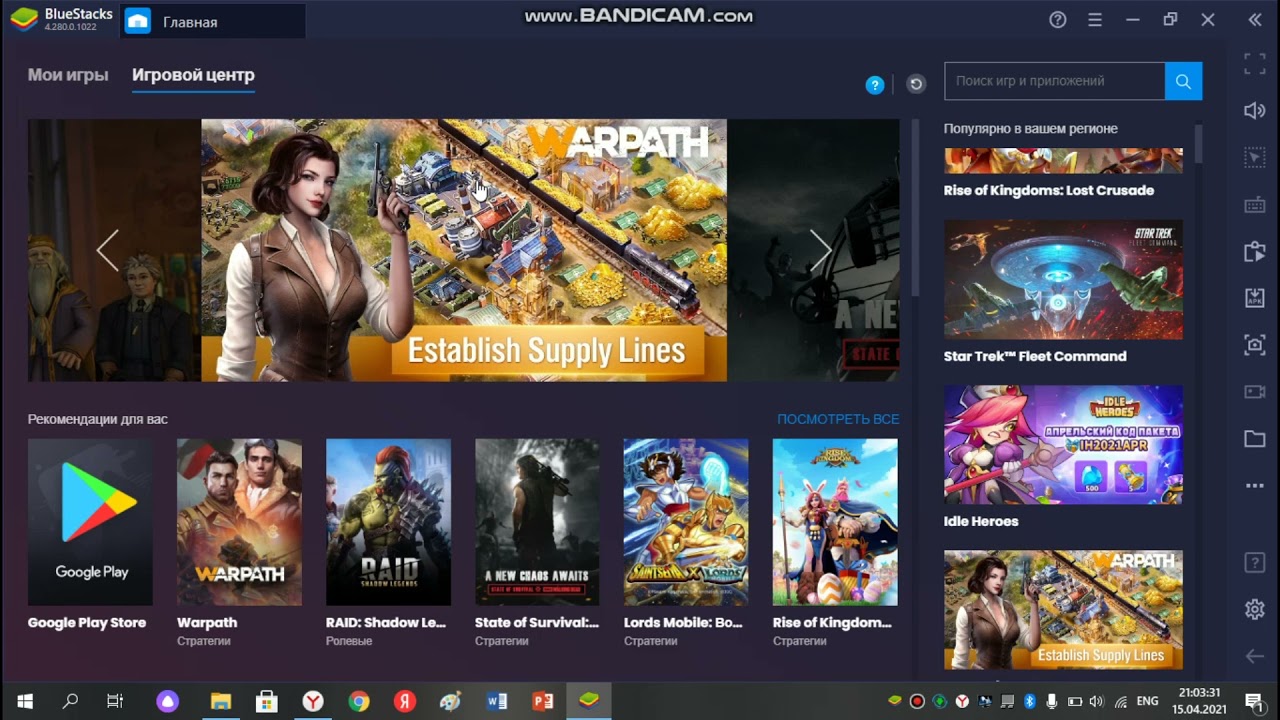The height and width of the screenshot is (720, 1280).
Task: Open PowerPoint from taskbar
Action: tap(543, 701)
